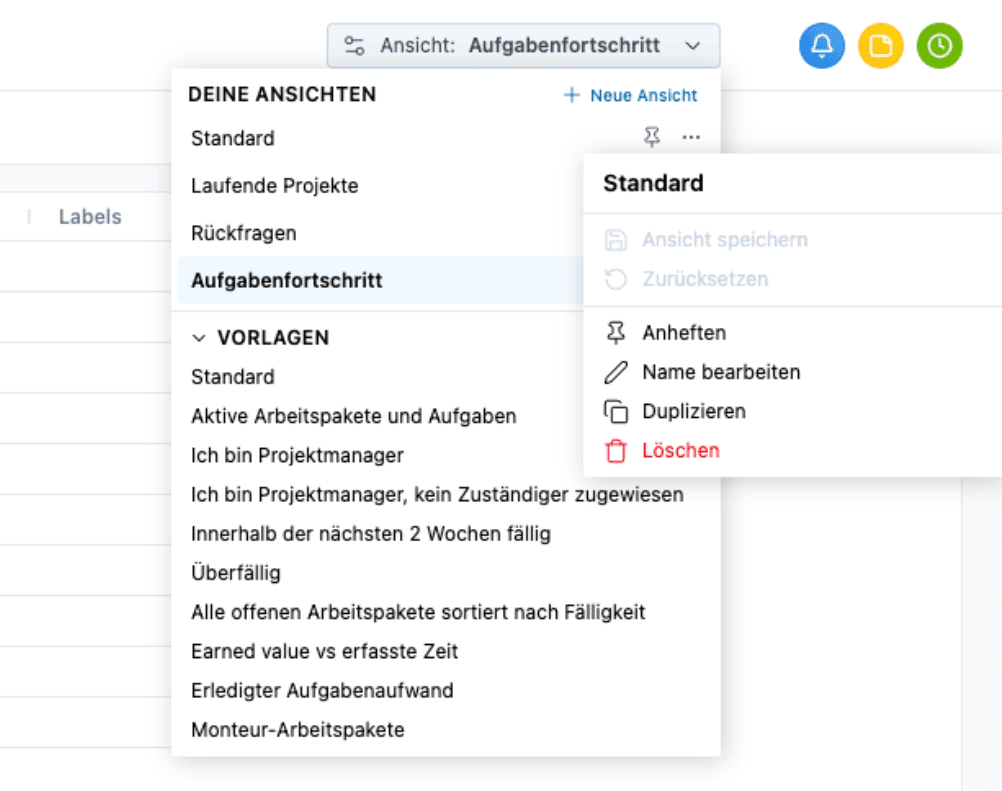This screenshot has width=1002, height=791.
Task: Click the pencil icon for Name bearbeiten
Action: (x=615, y=372)
